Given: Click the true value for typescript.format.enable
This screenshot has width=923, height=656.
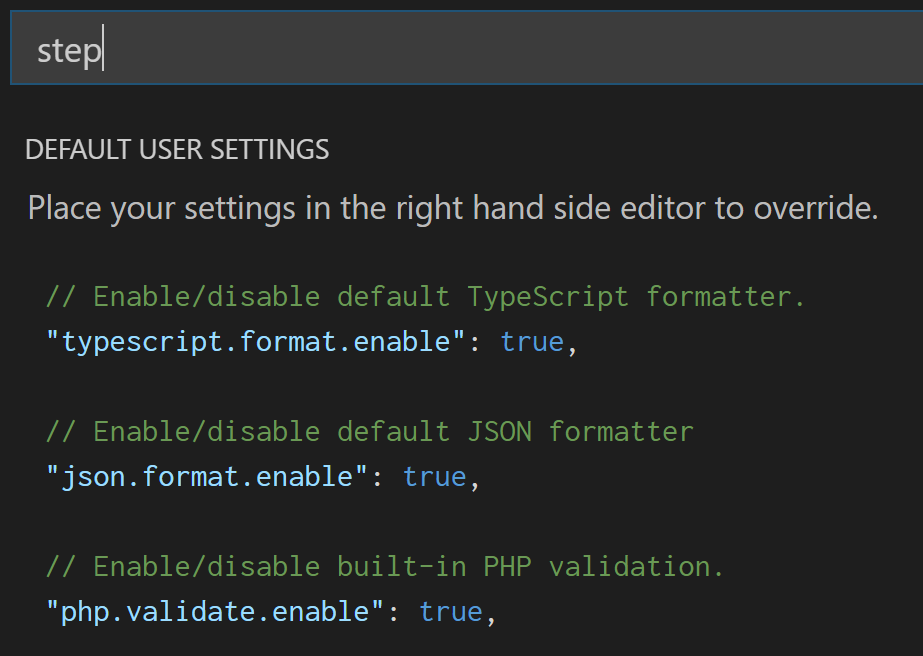Looking at the screenshot, I should point(532,341).
